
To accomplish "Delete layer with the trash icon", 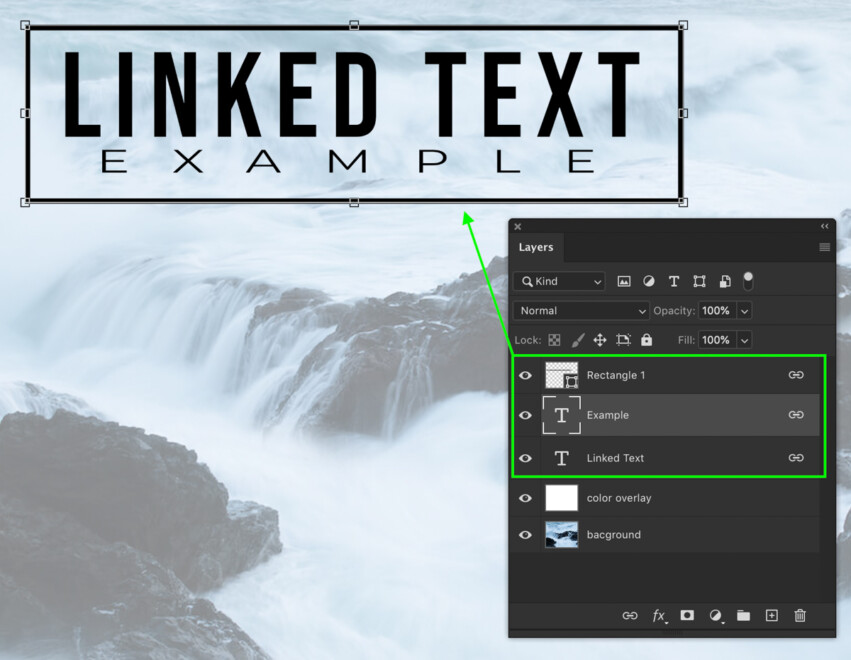I will pos(799,616).
